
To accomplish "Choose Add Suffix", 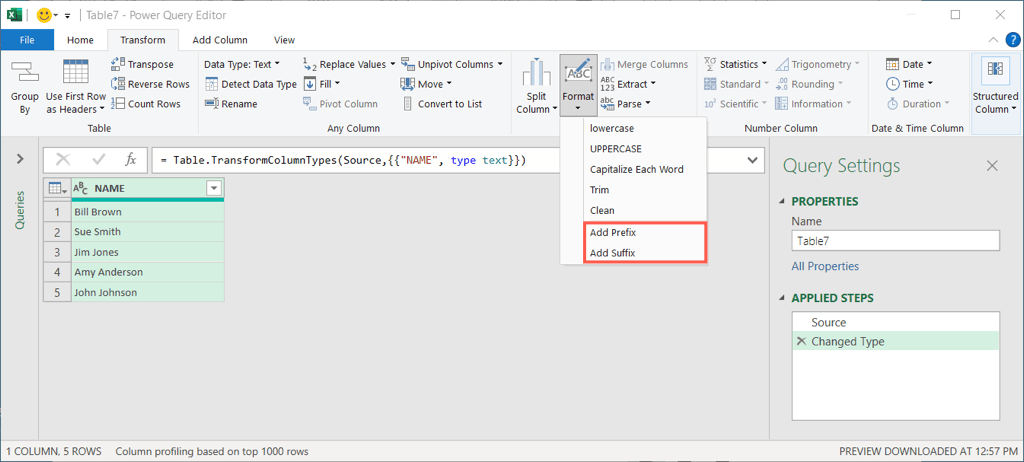I will 633,252.
